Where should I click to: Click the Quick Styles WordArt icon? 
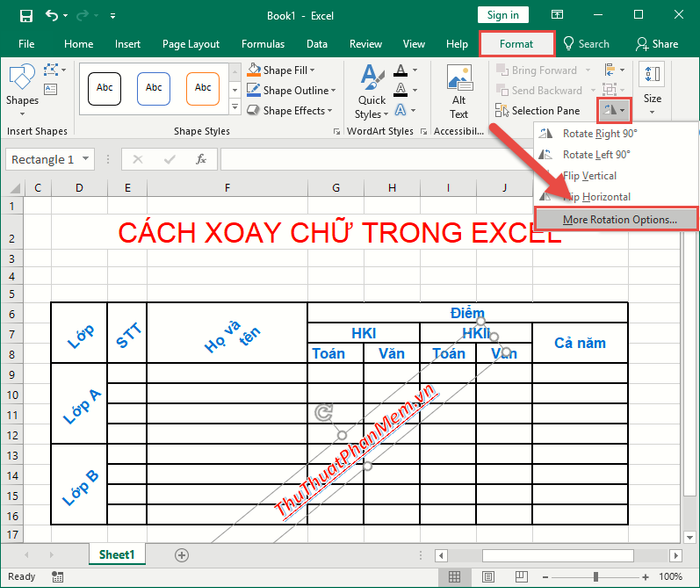pos(372,92)
